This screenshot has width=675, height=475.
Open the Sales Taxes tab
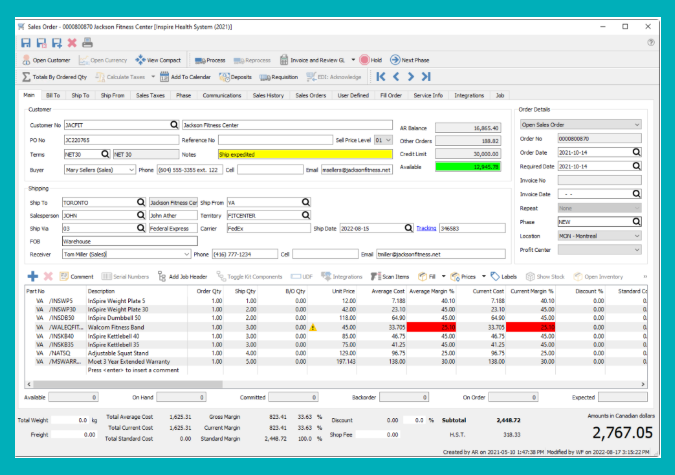coord(150,95)
